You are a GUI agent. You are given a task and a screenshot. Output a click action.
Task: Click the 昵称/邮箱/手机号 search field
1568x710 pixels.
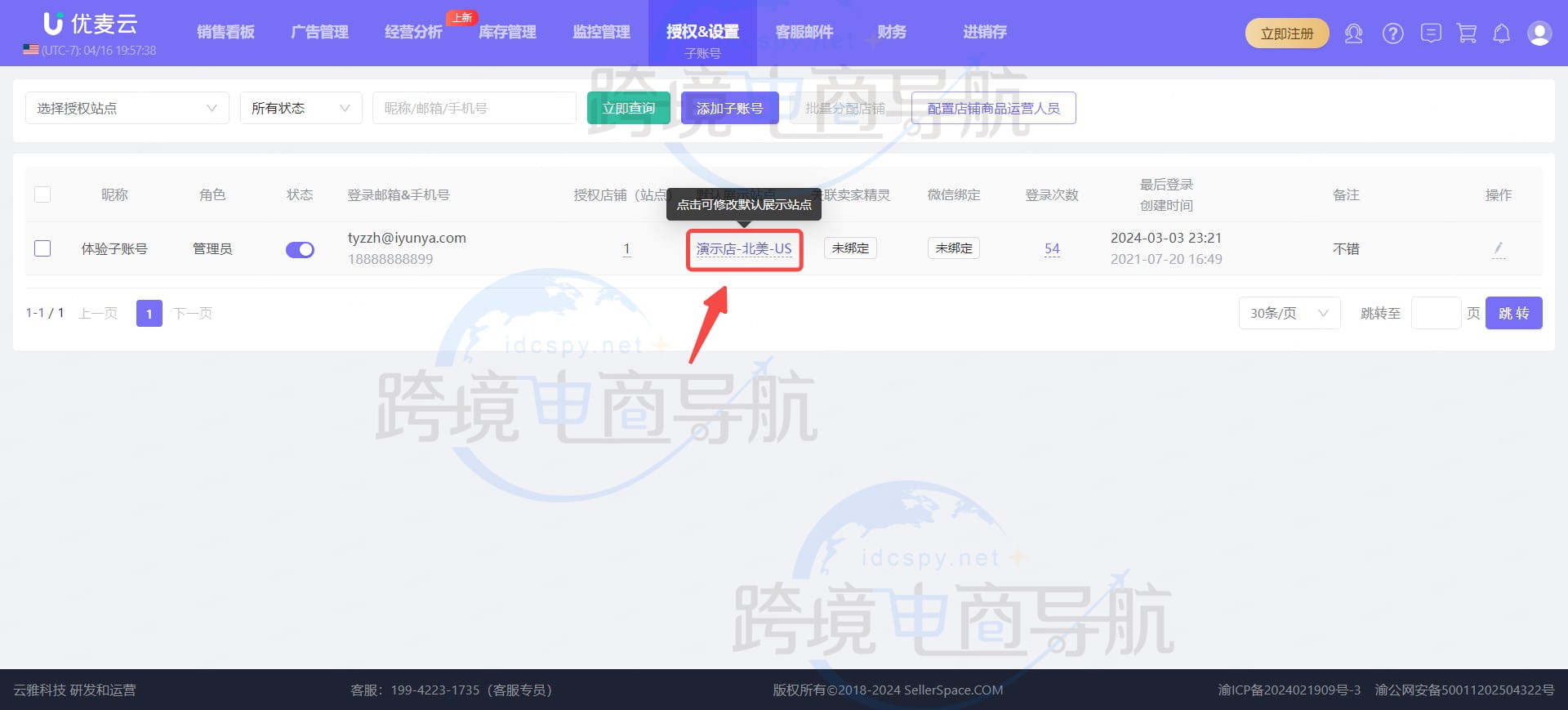pyautogui.click(x=474, y=108)
